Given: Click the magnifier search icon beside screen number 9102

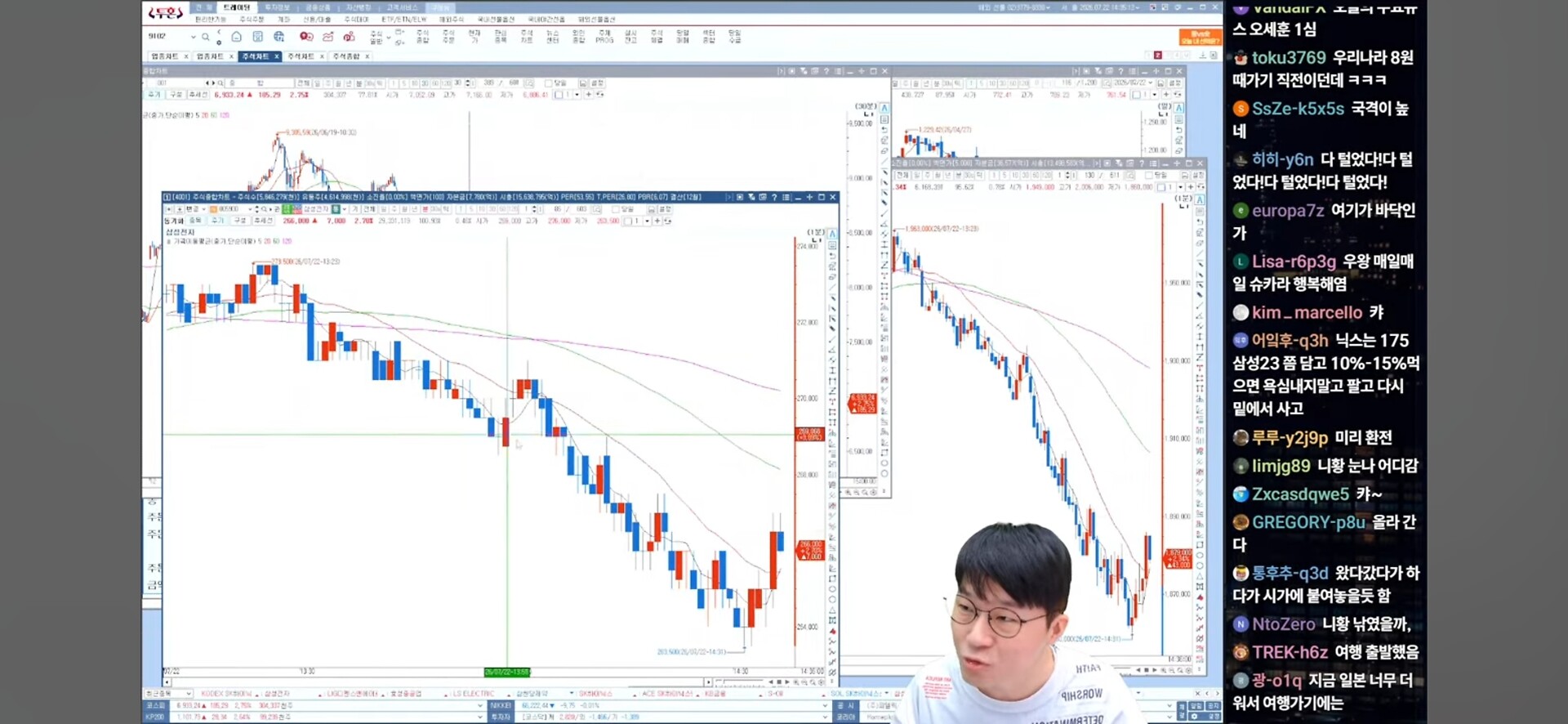Looking at the screenshot, I should [206, 37].
